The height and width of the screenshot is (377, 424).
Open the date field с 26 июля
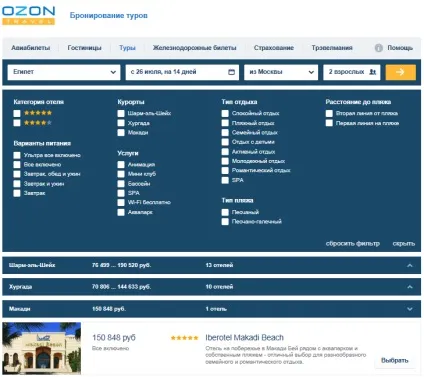point(182,72)
